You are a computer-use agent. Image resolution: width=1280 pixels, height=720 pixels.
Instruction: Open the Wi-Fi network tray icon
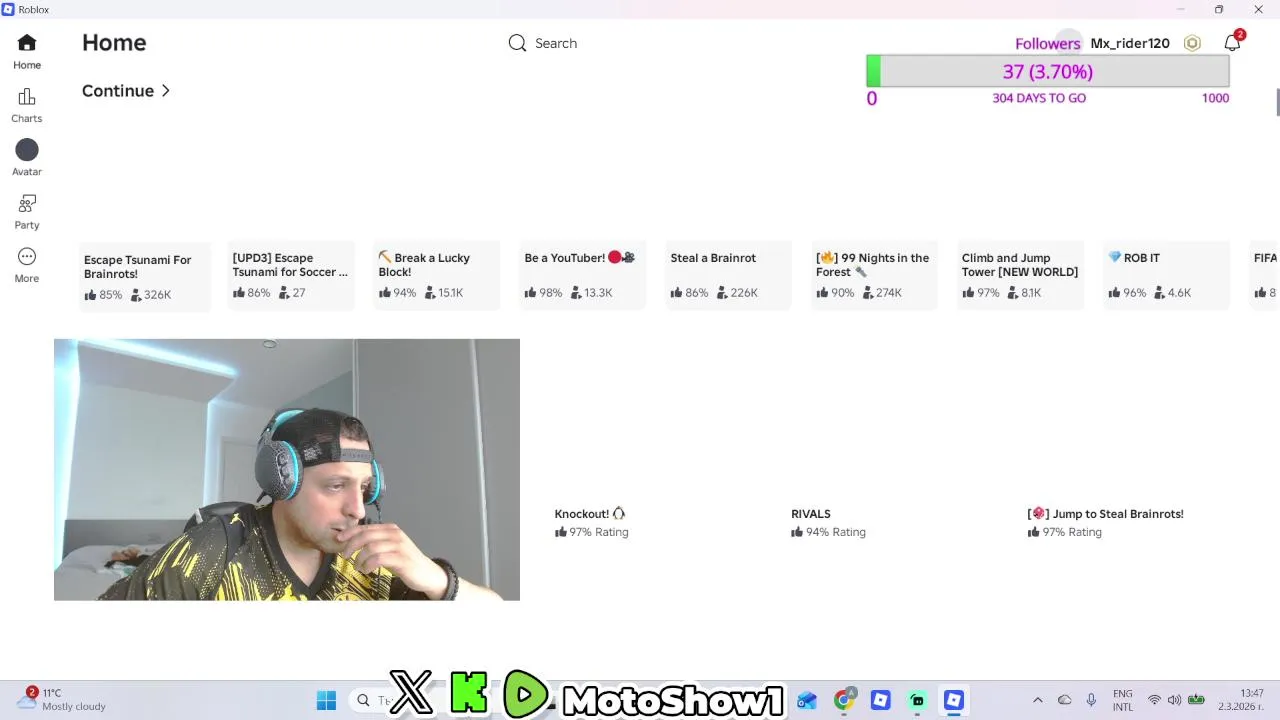[1154, 700]
